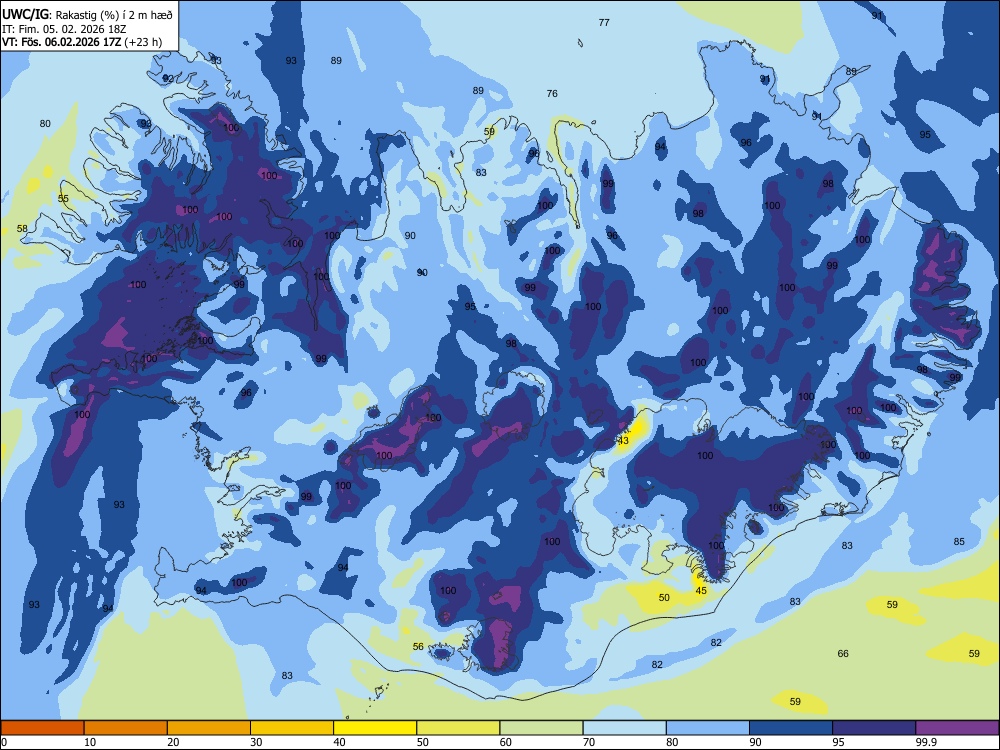Select the legend tick label '90' under the color bar
The width and height of the screenshot is (1000, 750).
point(755,742)
